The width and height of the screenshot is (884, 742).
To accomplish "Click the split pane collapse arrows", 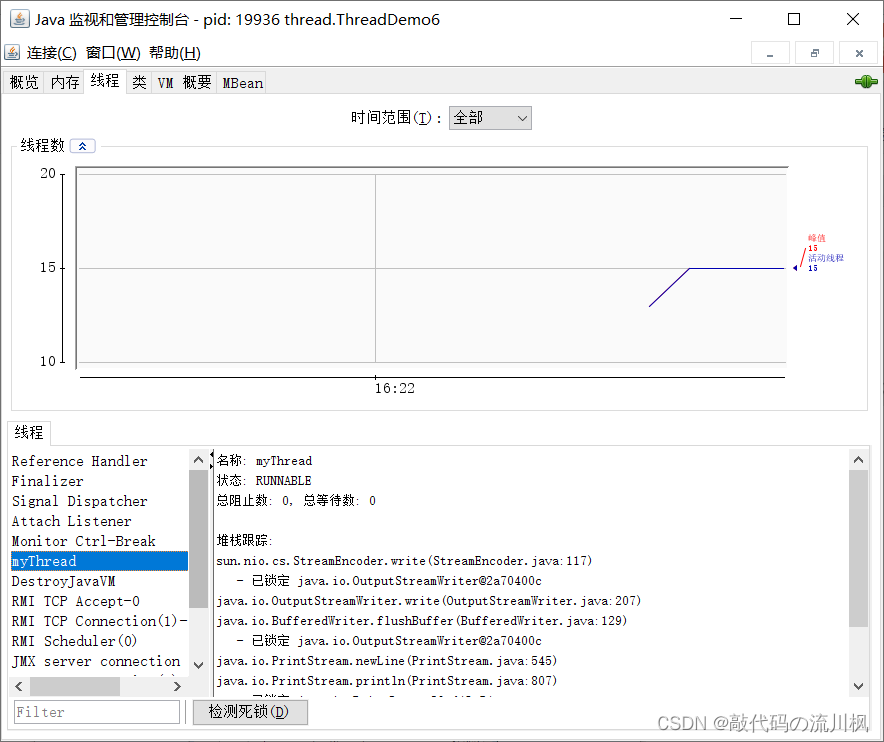I will point(212,460).
